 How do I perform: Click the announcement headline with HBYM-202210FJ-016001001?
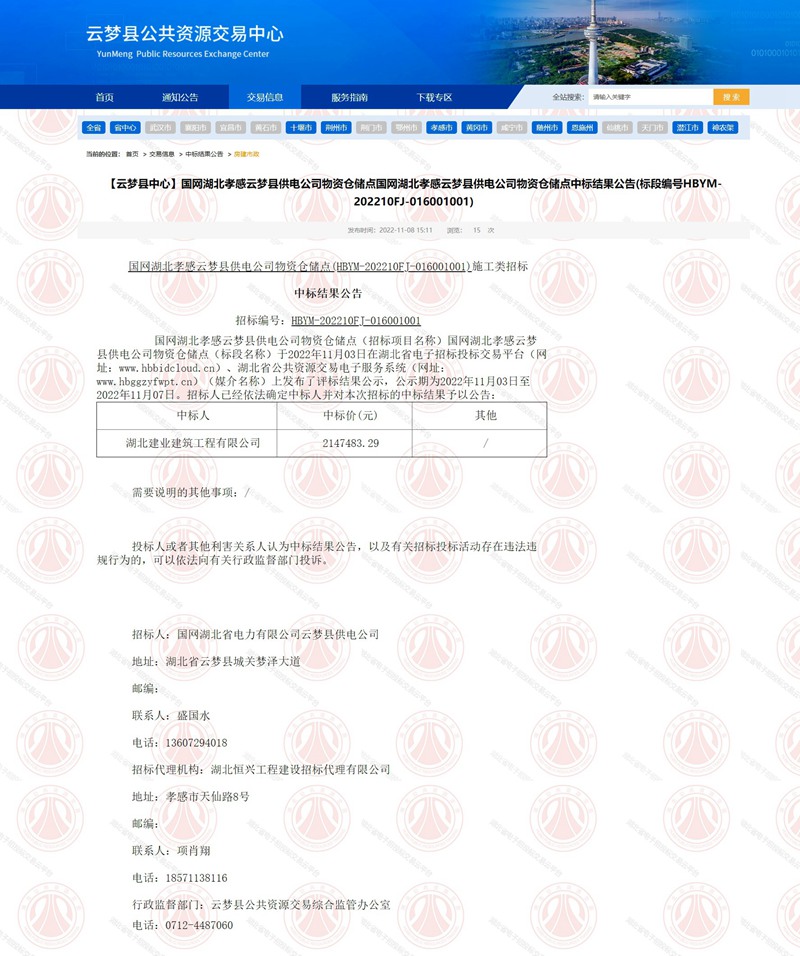point(414,192)
